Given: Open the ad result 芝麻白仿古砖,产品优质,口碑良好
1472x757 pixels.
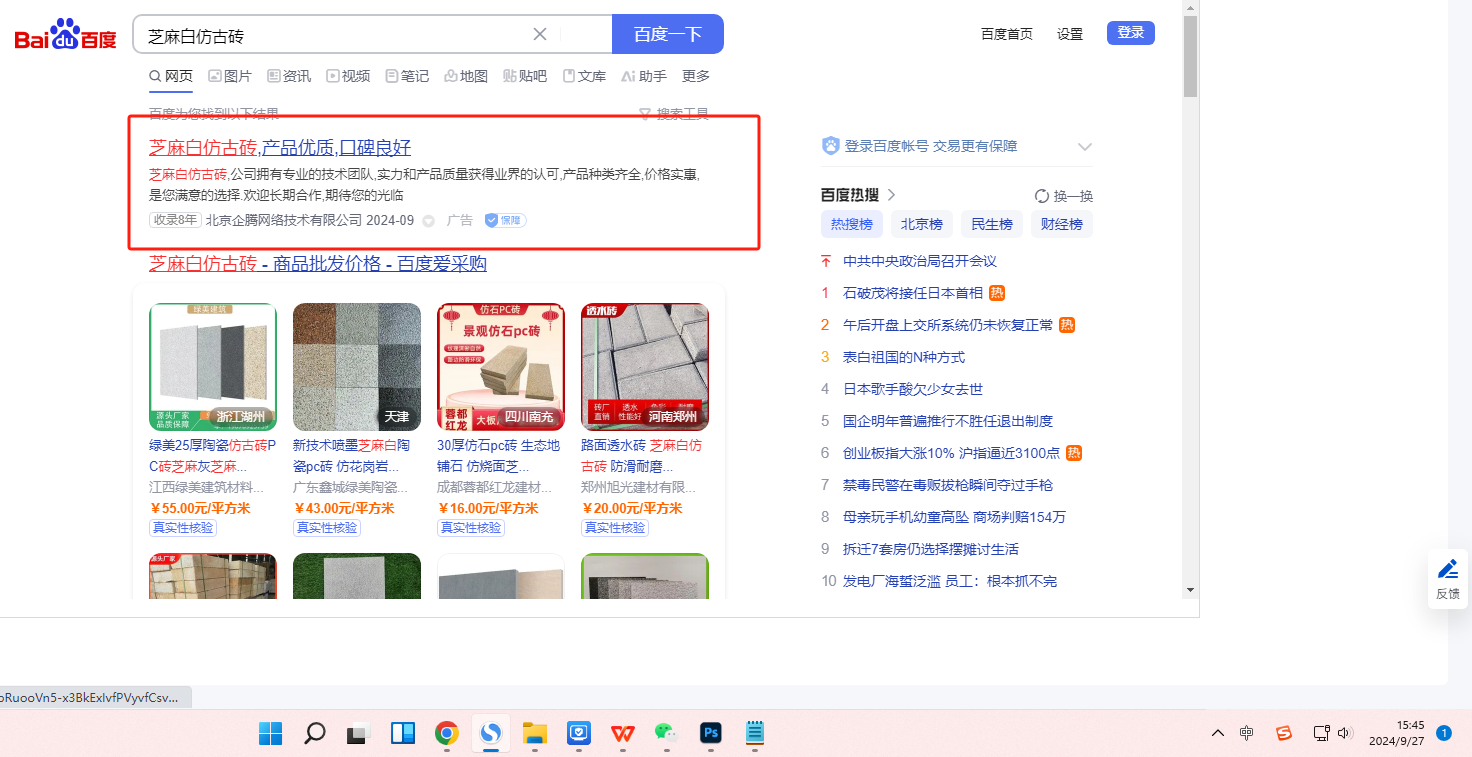Looking at the screenshot, I should click(280, 148).
